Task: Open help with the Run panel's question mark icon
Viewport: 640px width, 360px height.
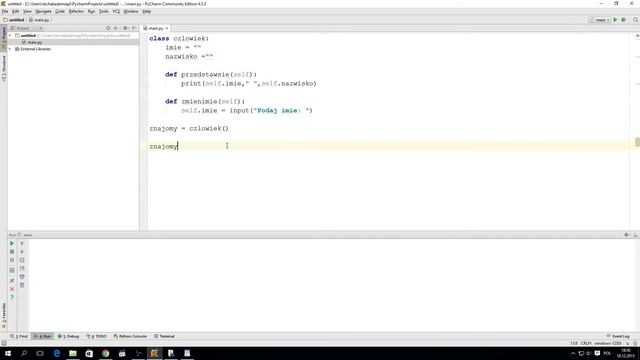Action: tap(12, 297)
